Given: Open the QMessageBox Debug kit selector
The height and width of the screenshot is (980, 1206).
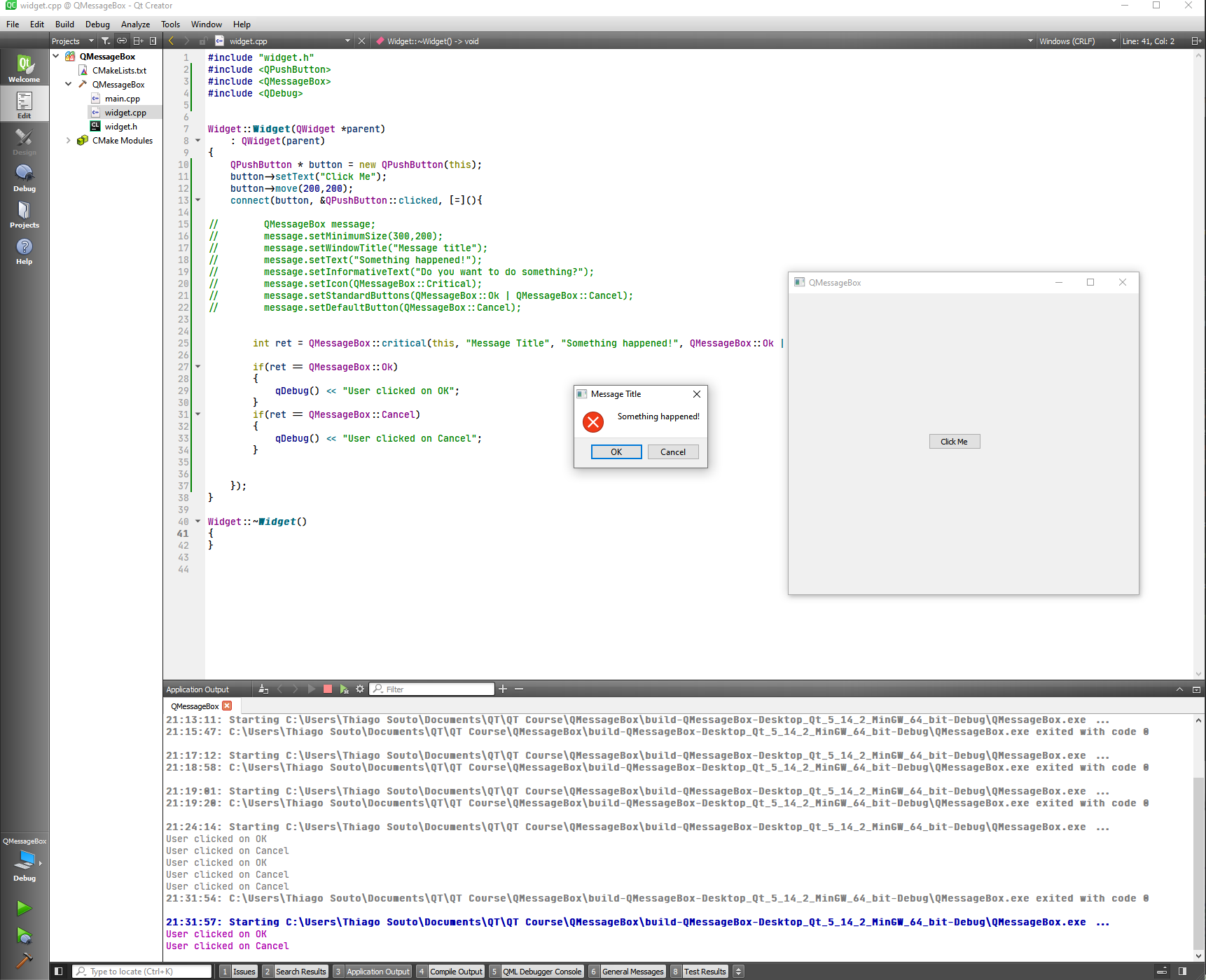Looking at the screenshot, I should (x=25, y=860).
